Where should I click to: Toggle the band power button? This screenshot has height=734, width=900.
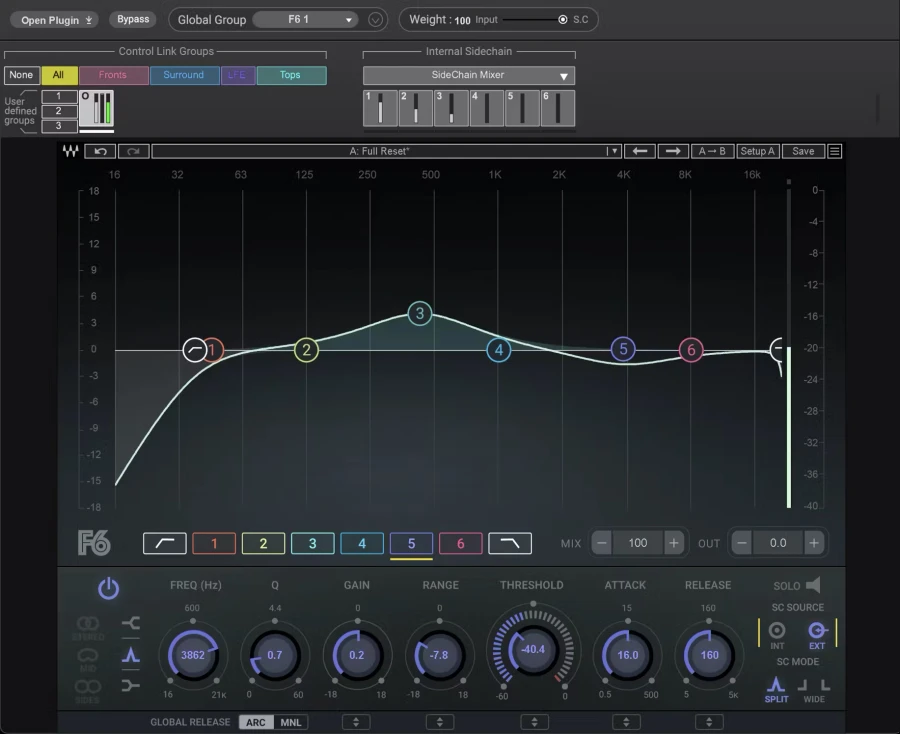point(108,589)
